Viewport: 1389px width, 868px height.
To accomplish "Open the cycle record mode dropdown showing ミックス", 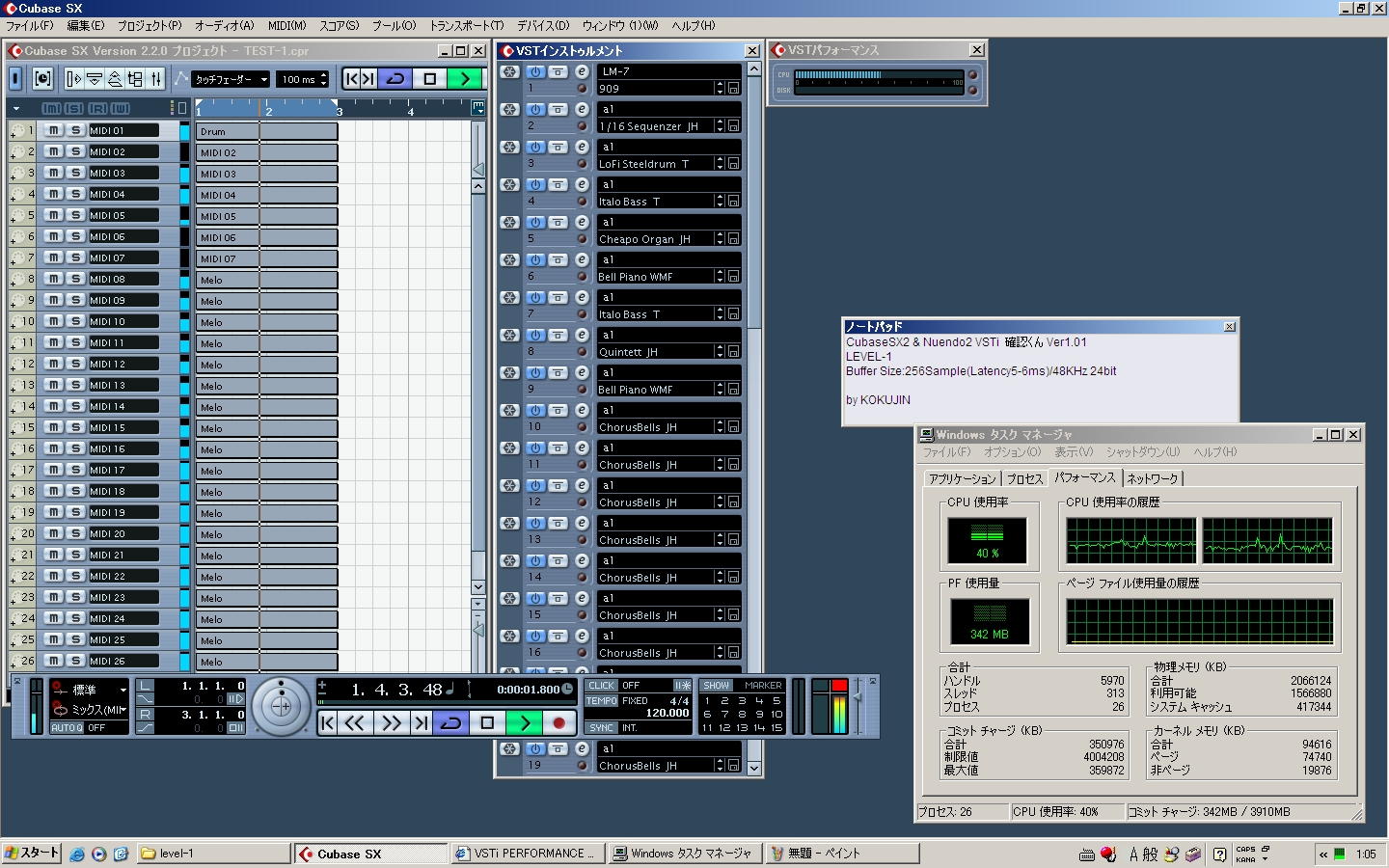I will click(x=123, y=709).
